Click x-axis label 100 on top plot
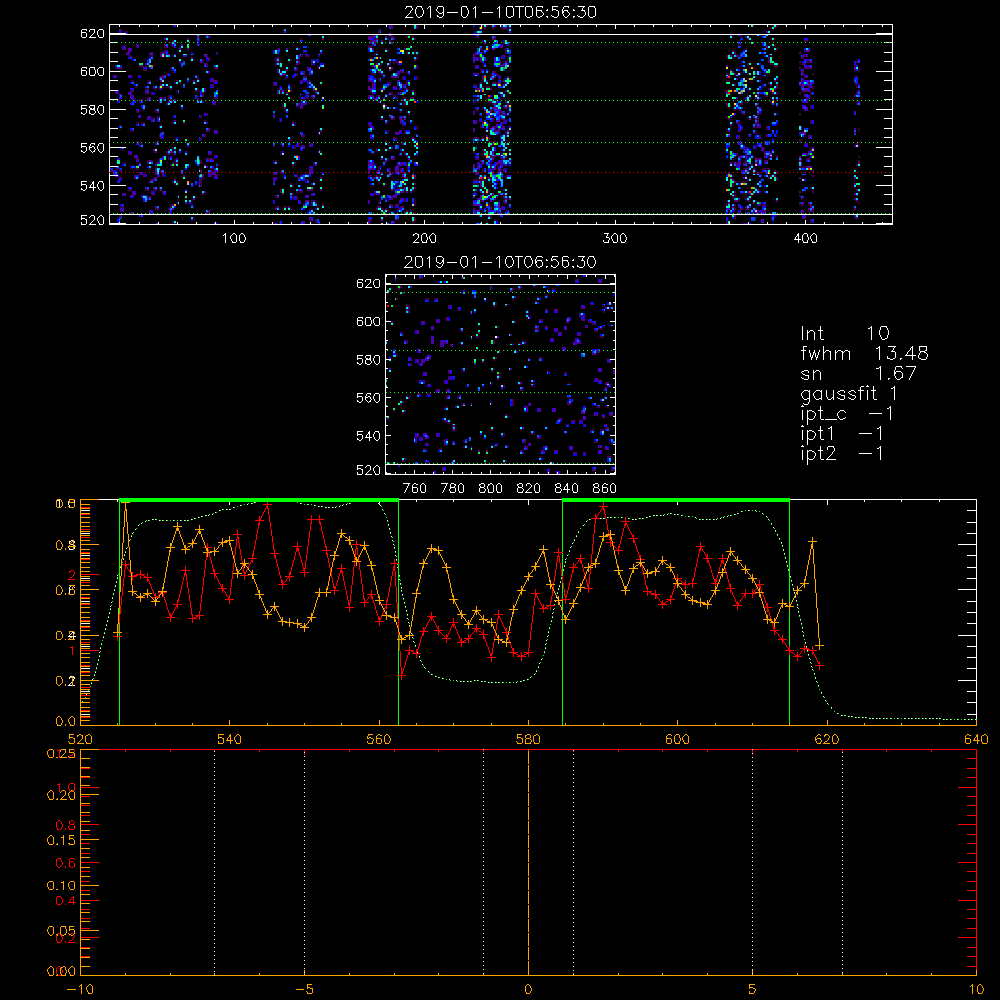Image resolution: width=1000 pixels, height=1000 pixels. coord(234,239)
